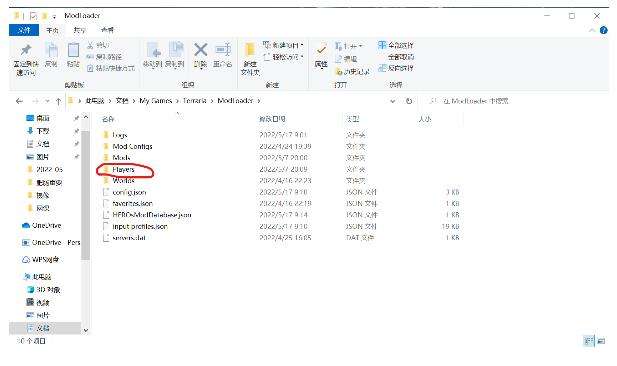Screen dimensions: 617x366
Task: Open the File ribbon tab
Action: click(24, 30)
